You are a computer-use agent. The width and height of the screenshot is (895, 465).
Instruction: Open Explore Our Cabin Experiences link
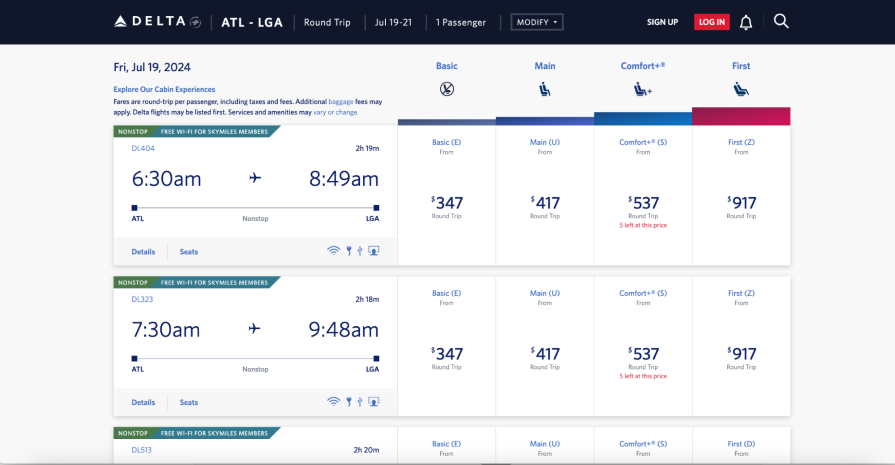click(x=164, y=89)
